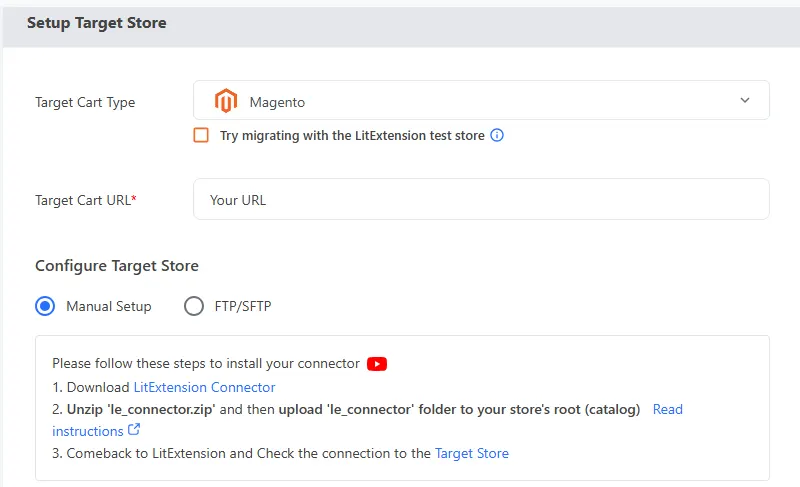
Task: Click the Target Cart URL label
Action: point(86,200)
